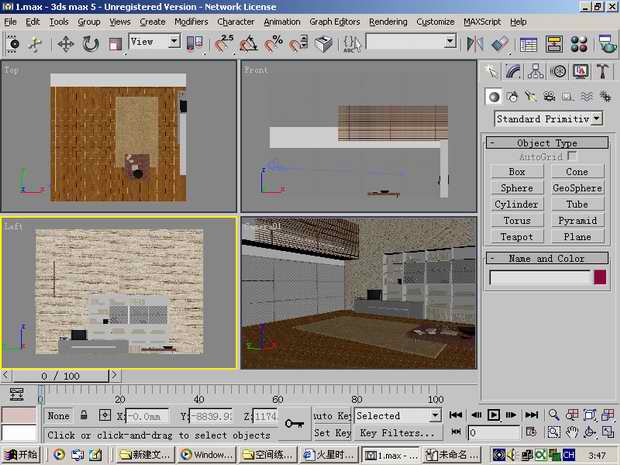Open Key Filters dialog

point(397,433)
